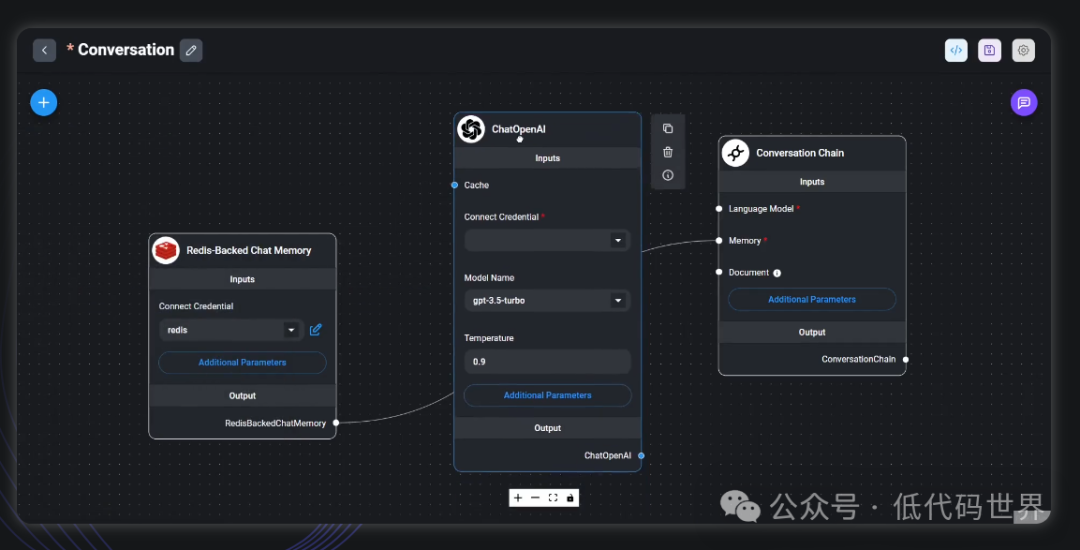The image size is (1080, 550).
Task: Zoom in on the canvas
Action: (518, 498)
